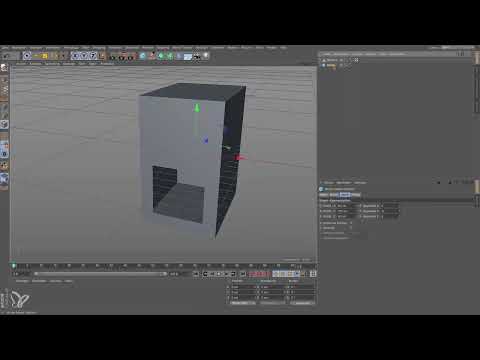Screen dimensions: 480x360
Task: Open the Mode menu in Attribute manager
Action: coord(329,183)
